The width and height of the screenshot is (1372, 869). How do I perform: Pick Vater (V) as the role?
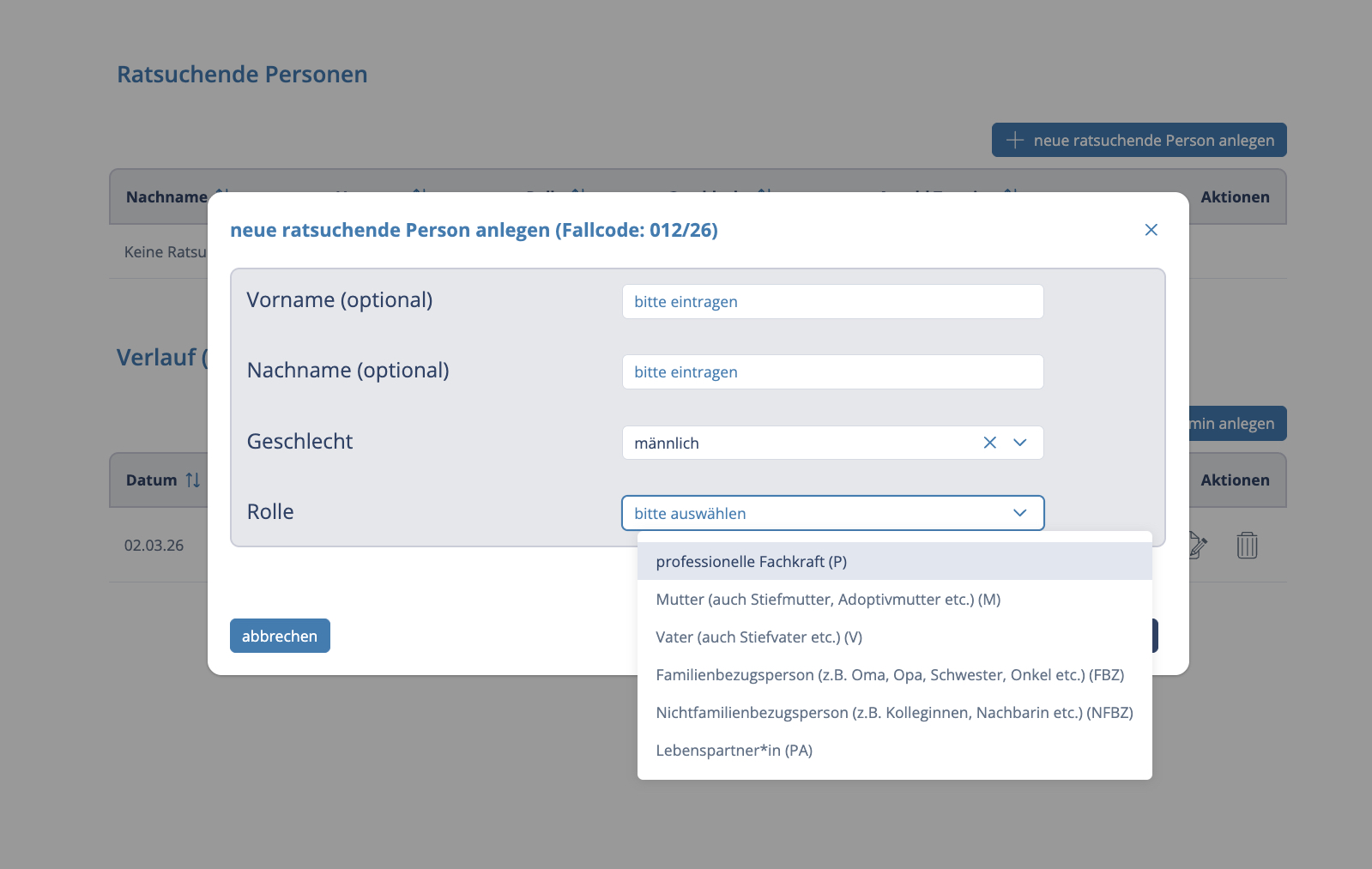759,637
